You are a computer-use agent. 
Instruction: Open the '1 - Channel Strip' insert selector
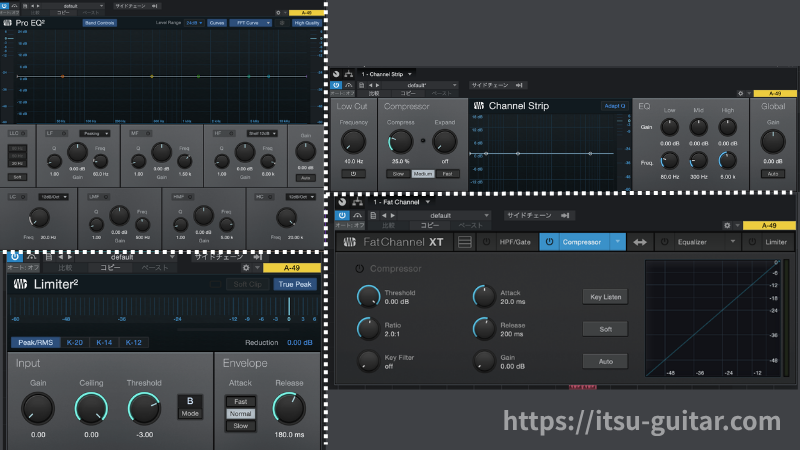tap(386, 74)
